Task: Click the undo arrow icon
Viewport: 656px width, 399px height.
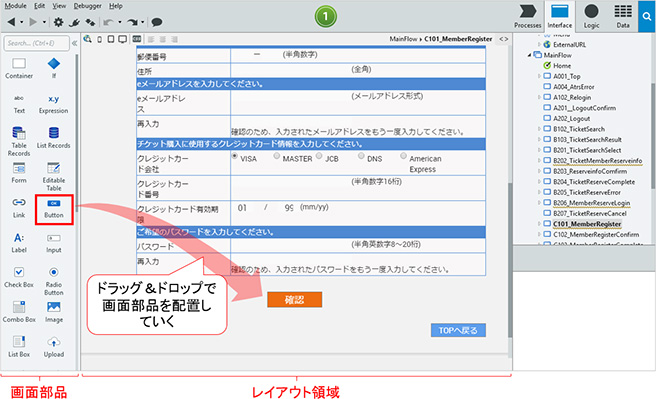Action: [x=108, y=22]
